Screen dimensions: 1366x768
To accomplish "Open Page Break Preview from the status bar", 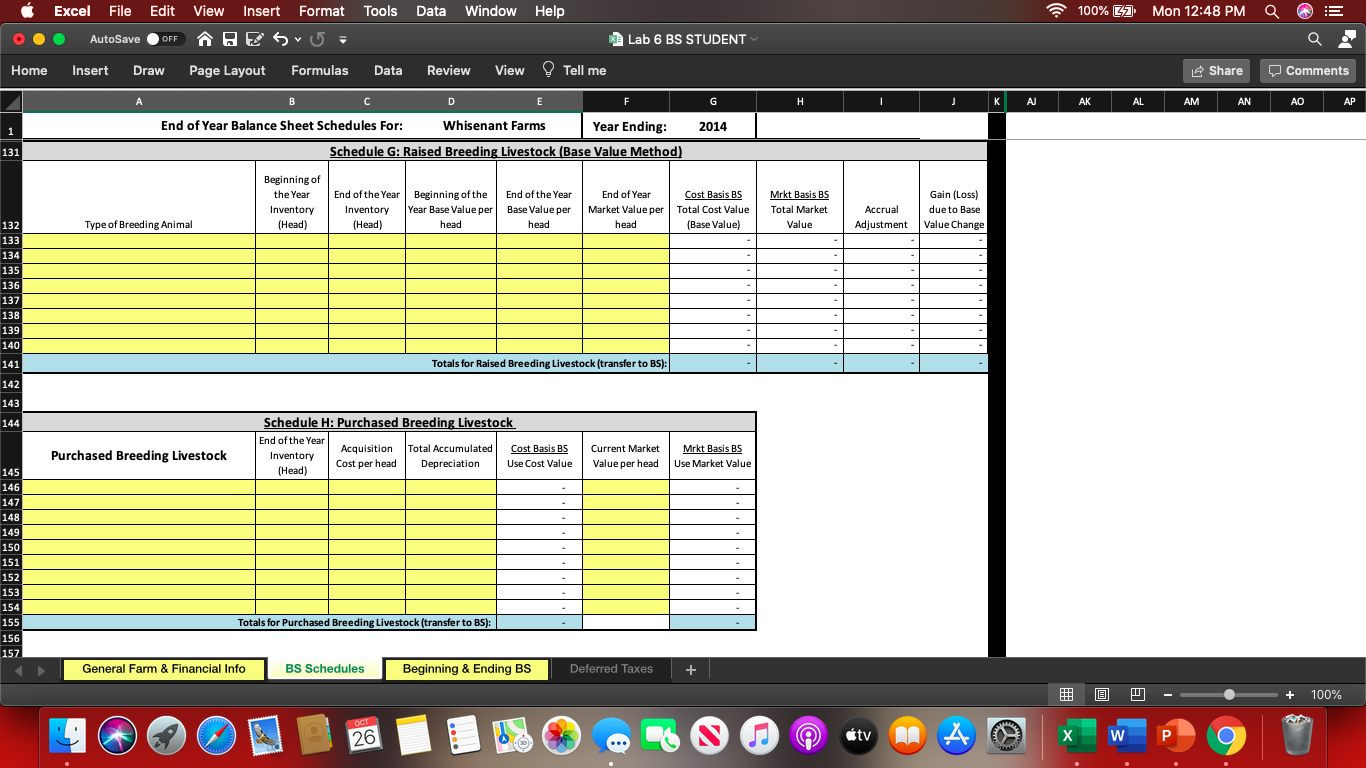I will click(x=1136, y=694).
